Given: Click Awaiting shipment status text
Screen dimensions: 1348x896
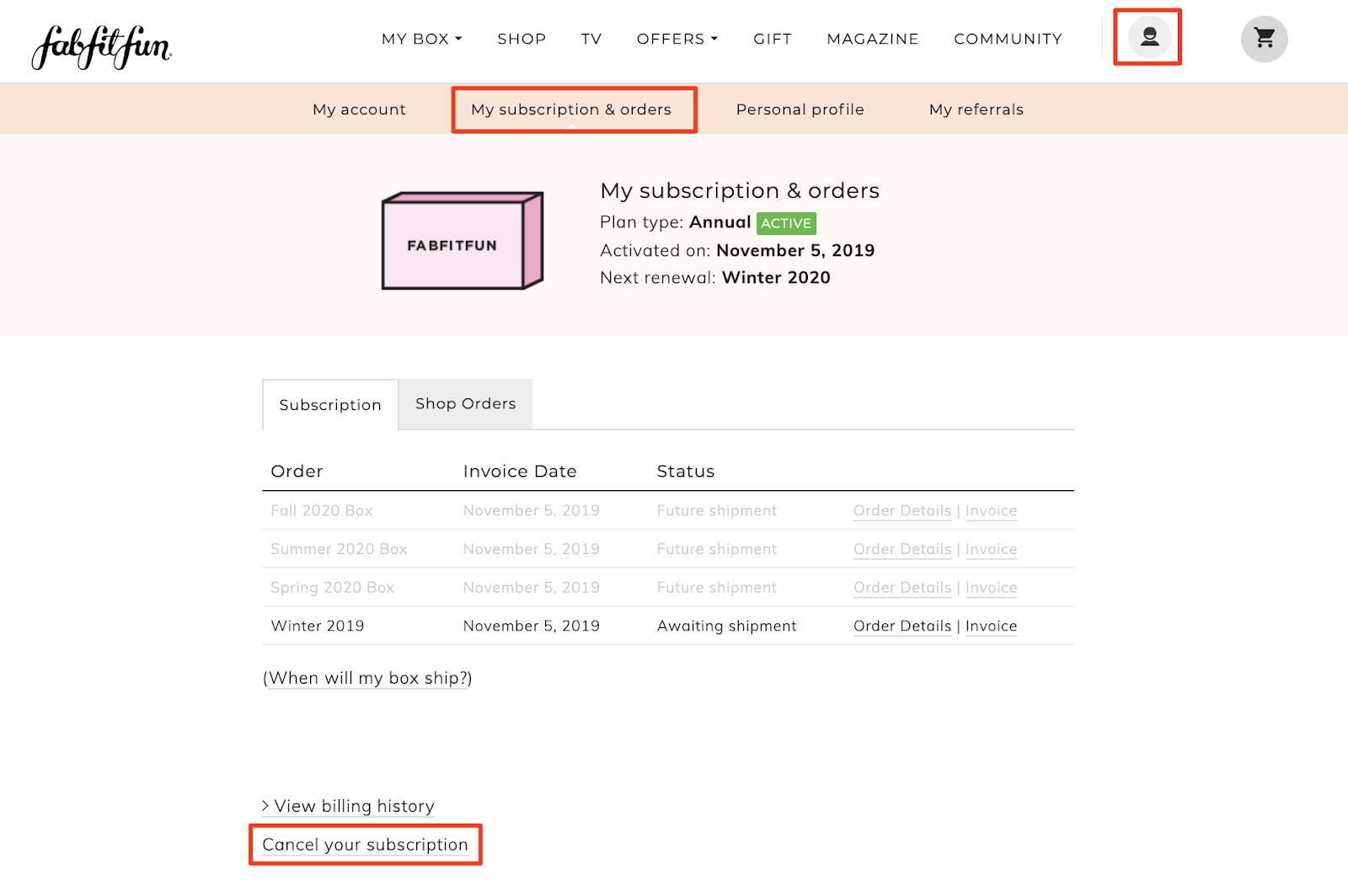Looking at the screenshot, I should 726,626.
